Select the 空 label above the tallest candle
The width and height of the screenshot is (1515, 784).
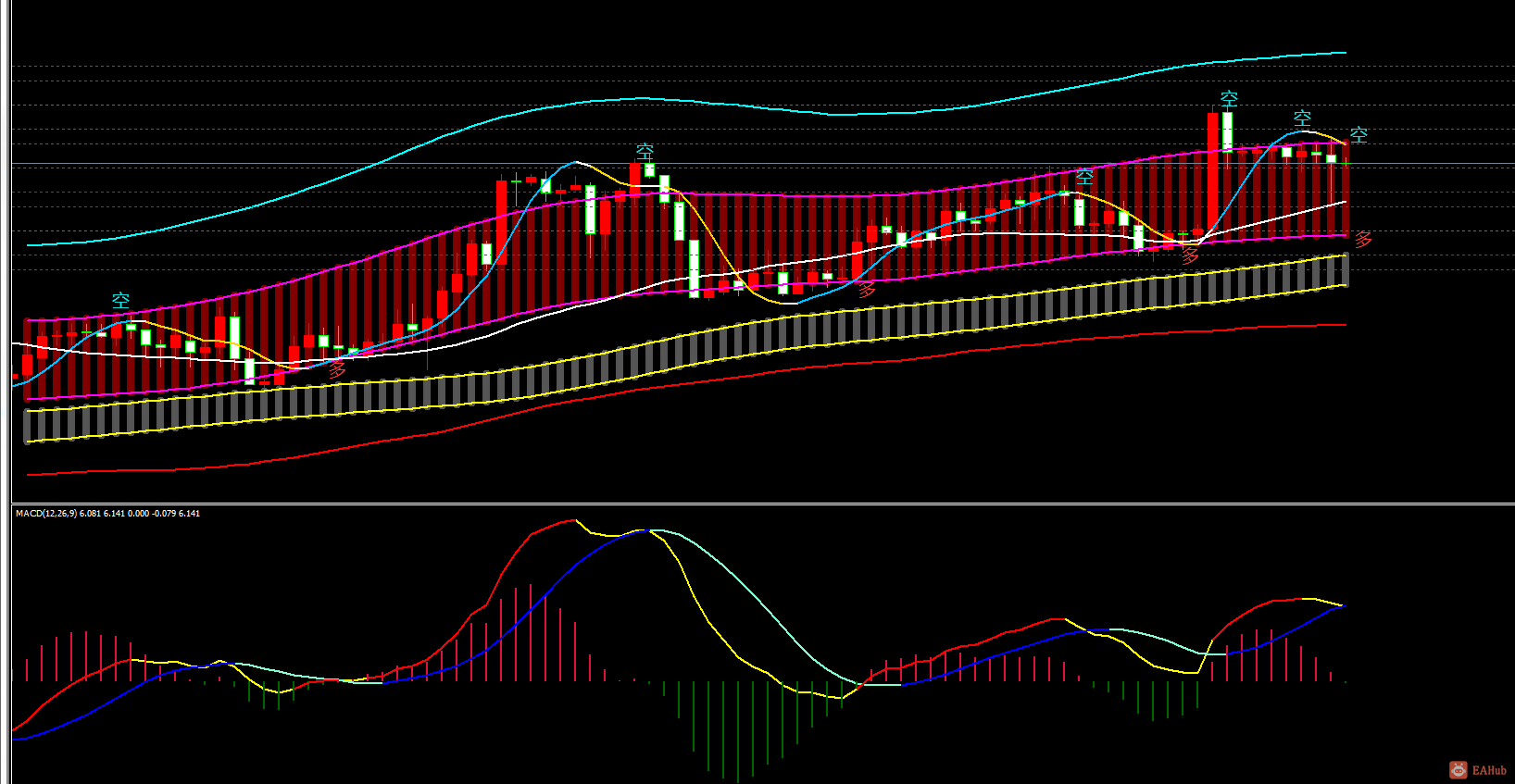coord(1229,98)
